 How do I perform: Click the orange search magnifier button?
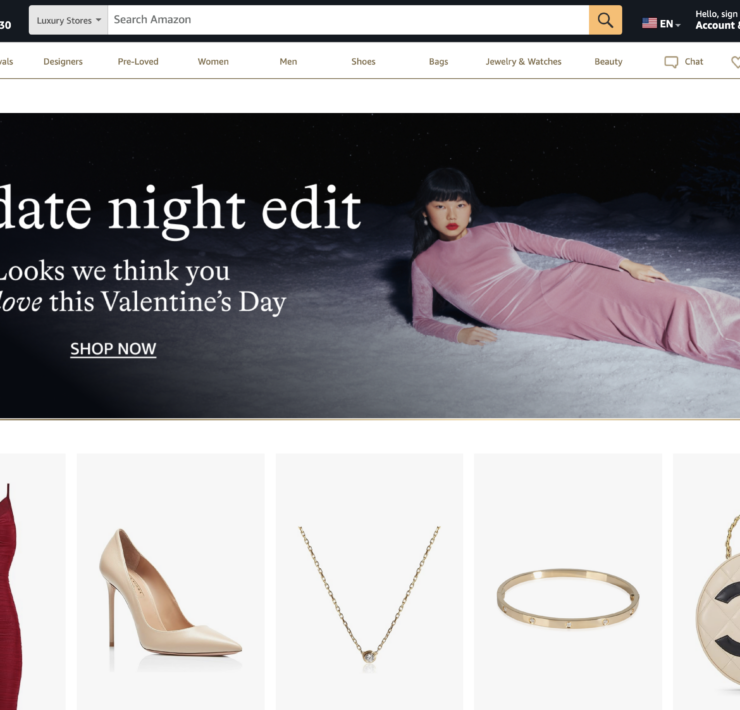pyautogui.click(x=605, y=20)
